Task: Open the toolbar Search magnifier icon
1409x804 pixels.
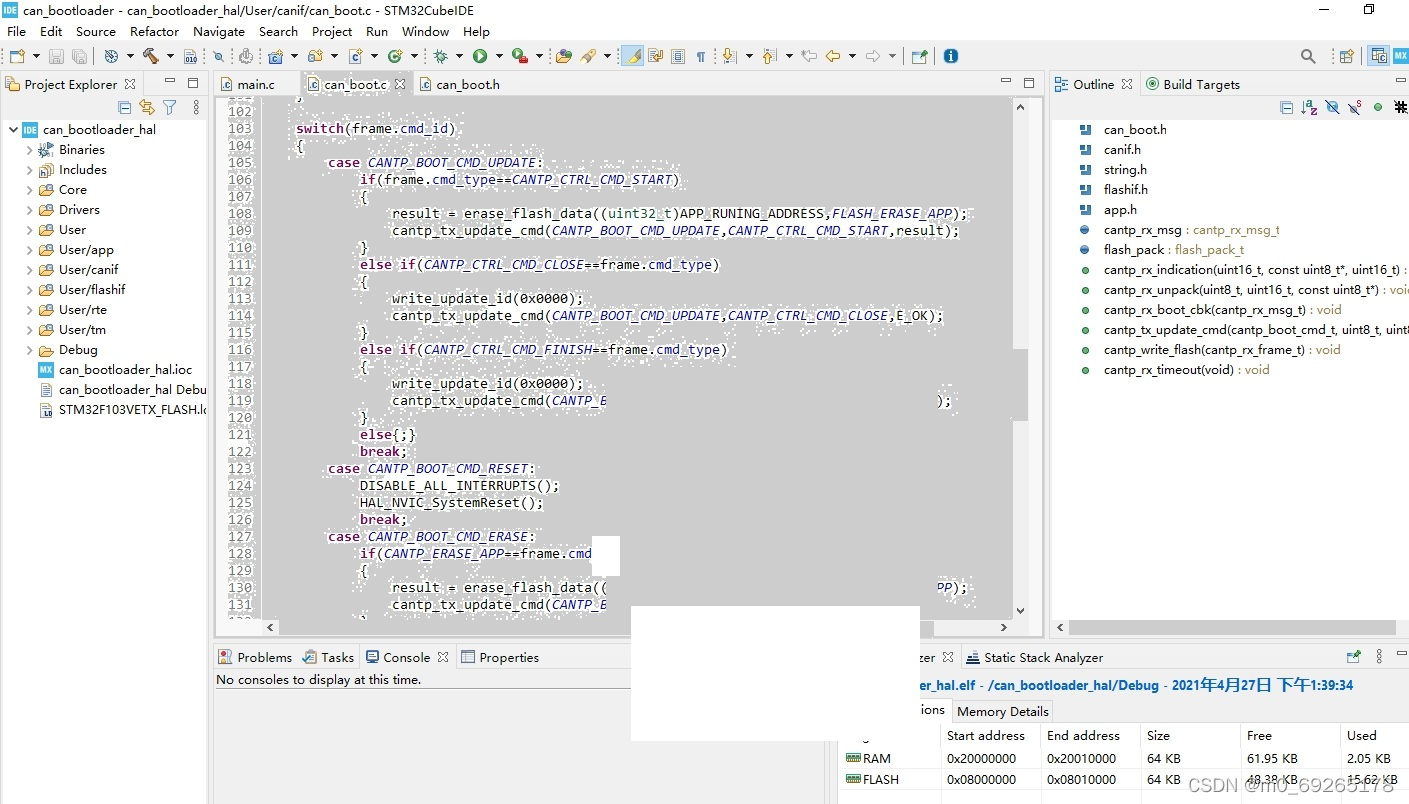Action: pyautogui.click(x=1308, y=56)
